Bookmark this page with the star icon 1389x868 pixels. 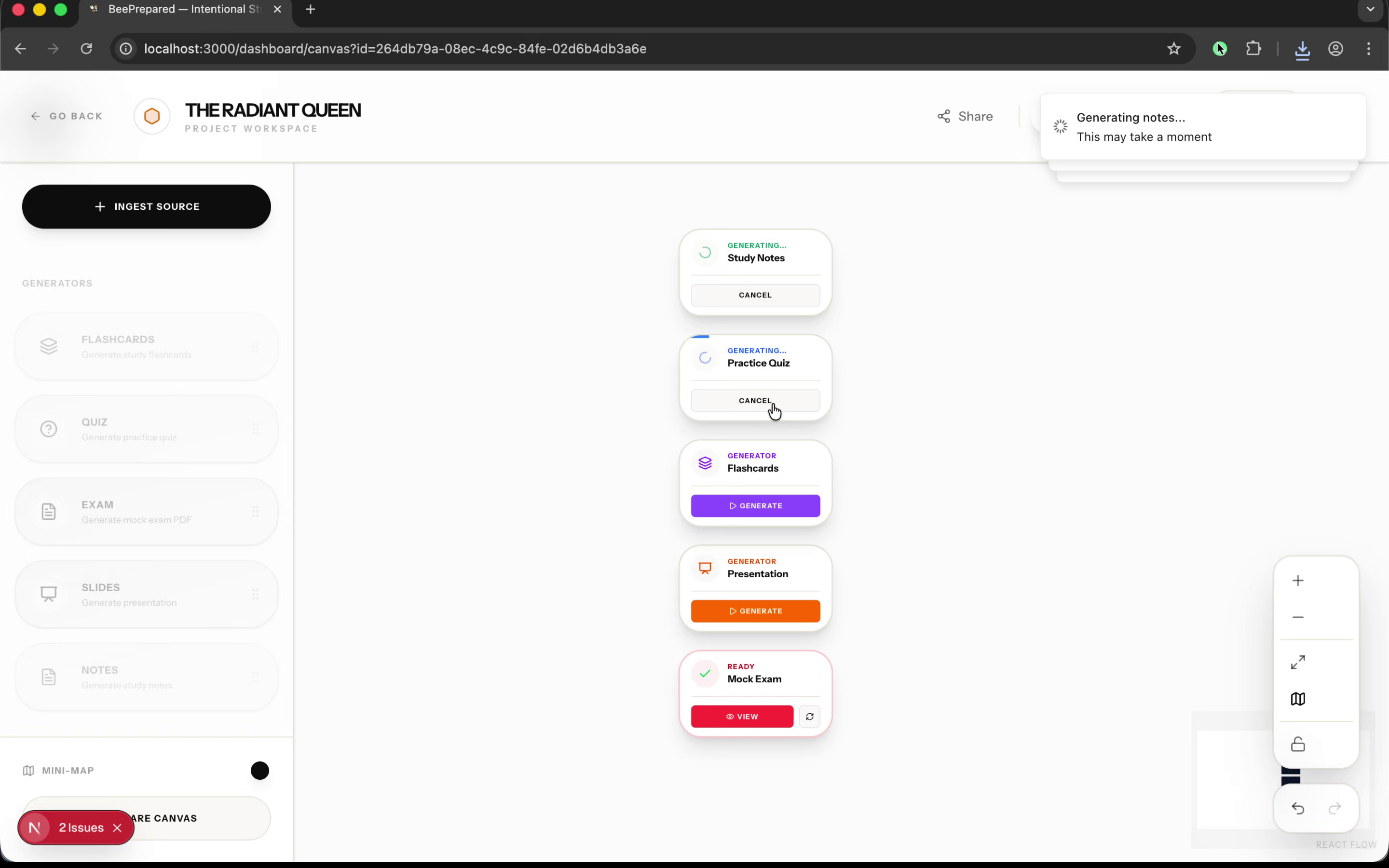(1173, 49)
